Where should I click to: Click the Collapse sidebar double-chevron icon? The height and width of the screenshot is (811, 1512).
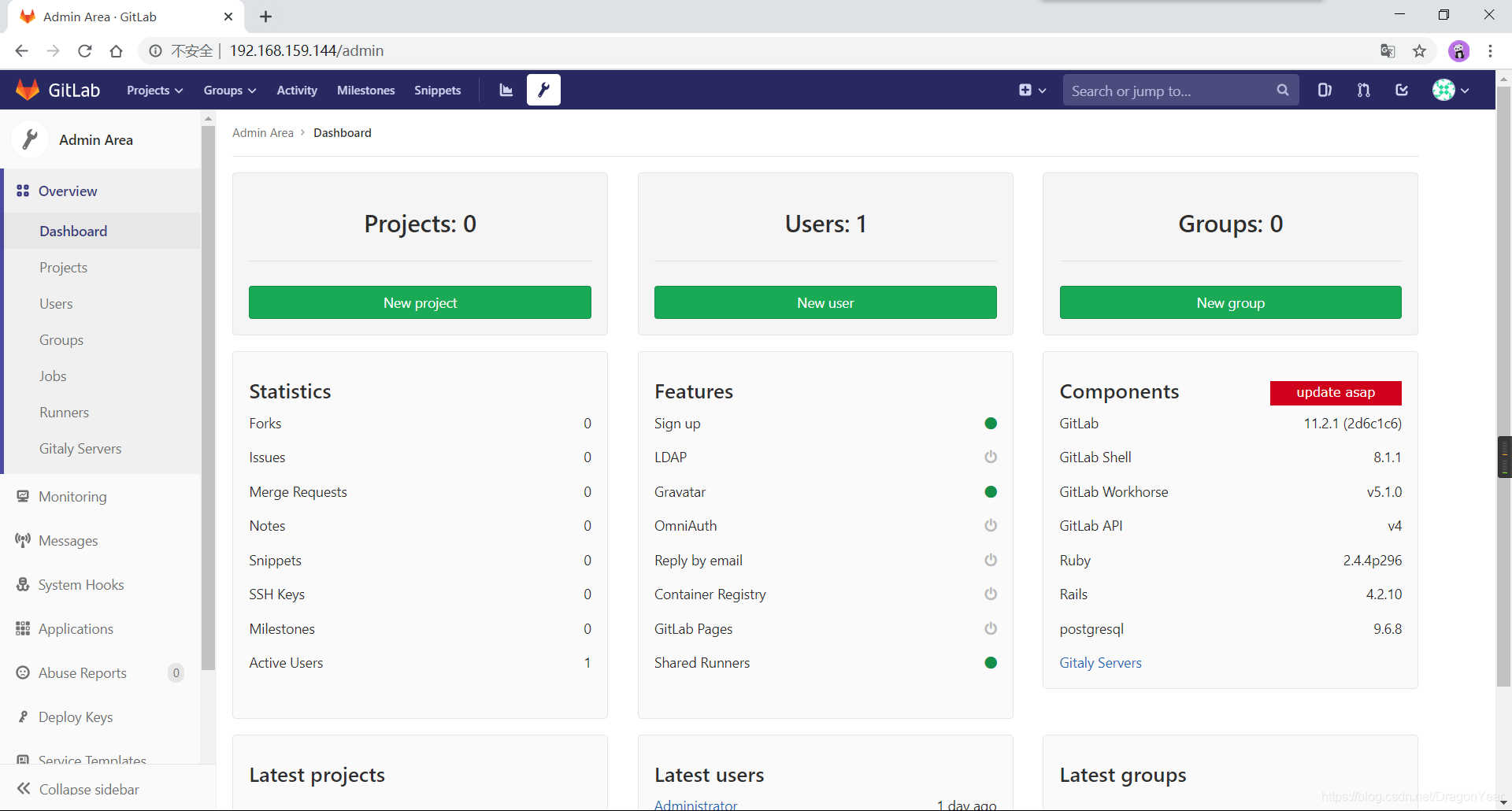(24, 788)
